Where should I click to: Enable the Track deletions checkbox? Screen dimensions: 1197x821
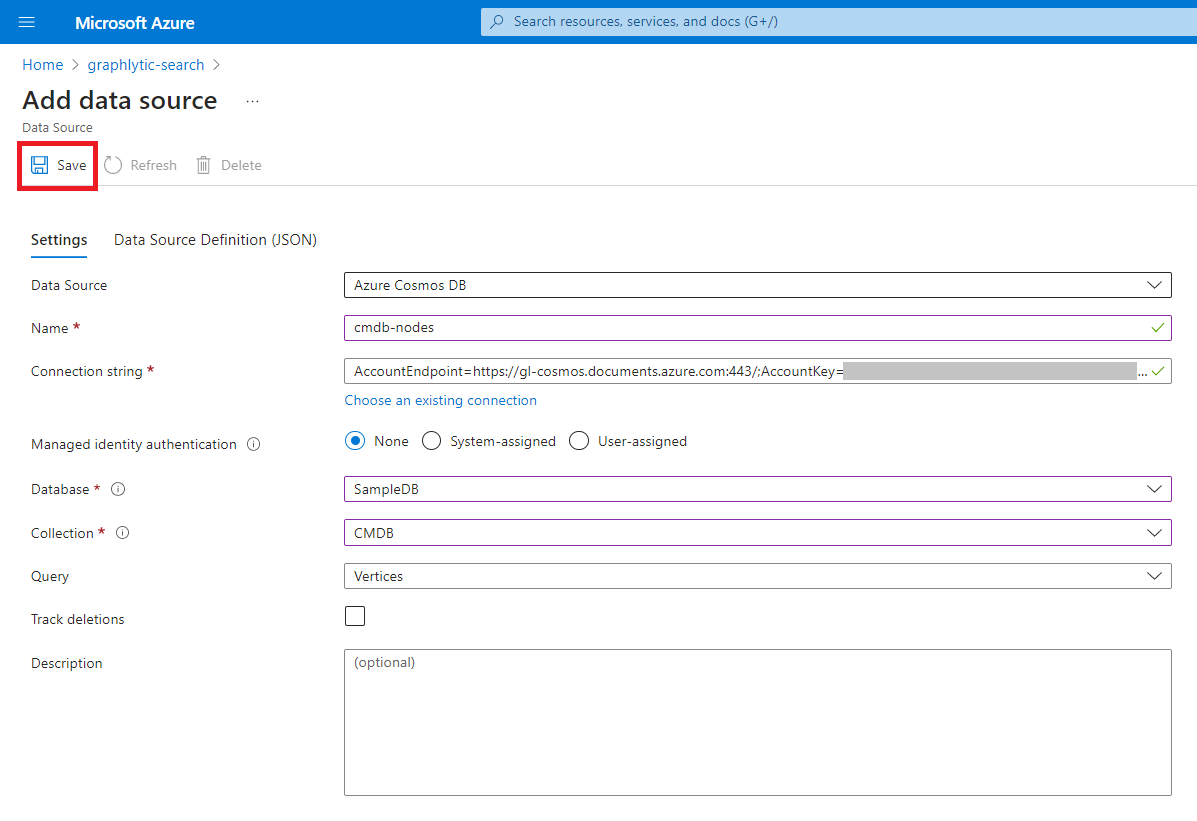[355, 616]
